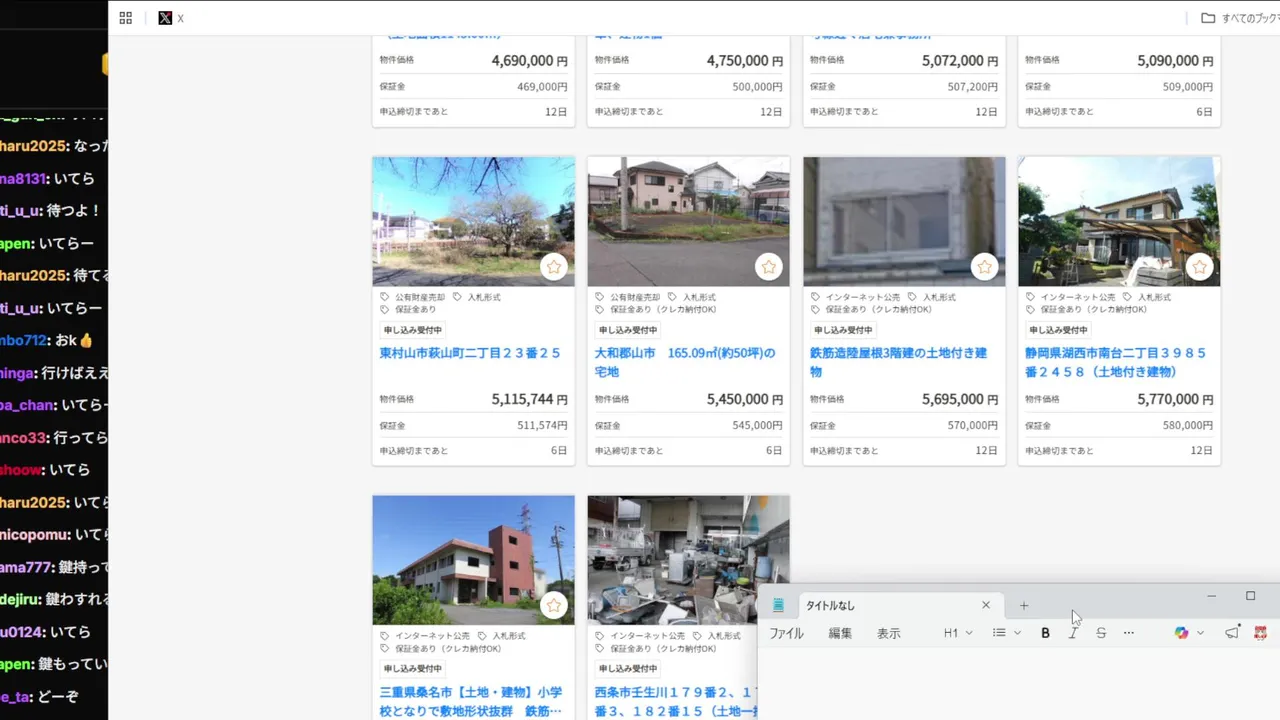Apply bold formatting in Notepad
Image resolution: width=1280 pixels, height=720 pixels.
coord(1046,633)
